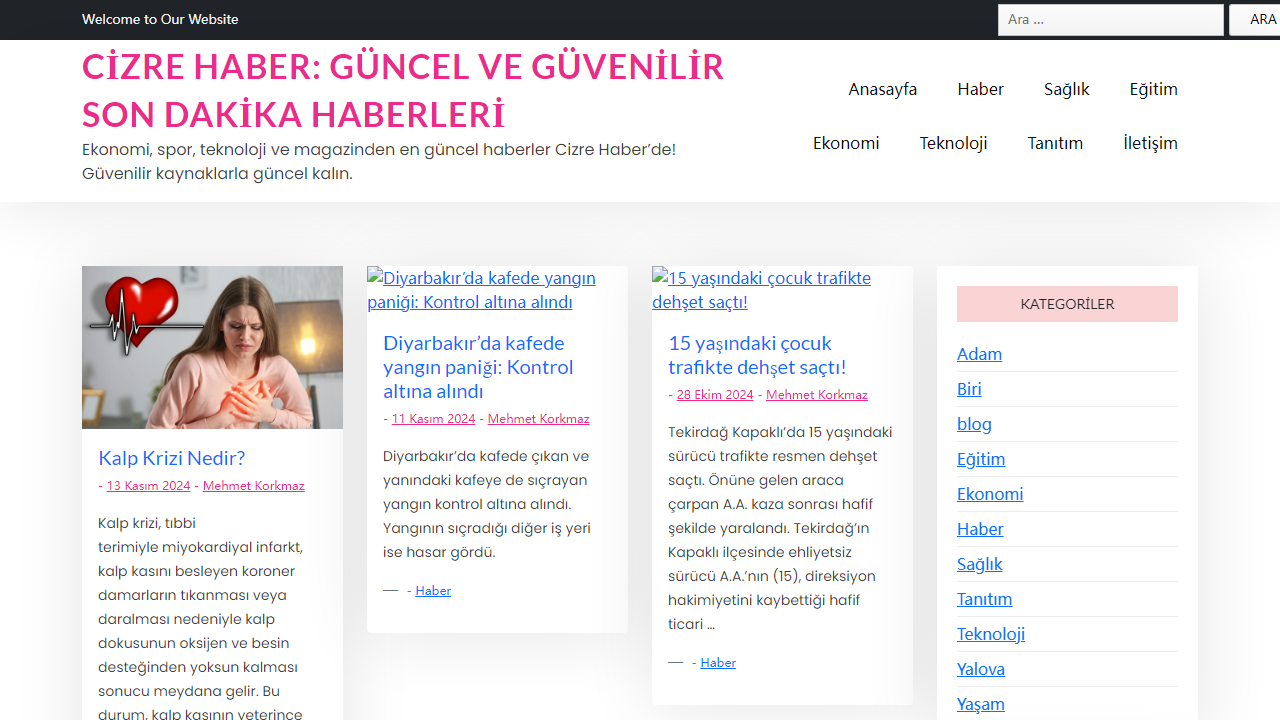Click the 'Ara ...' search field

point(1110,19)
